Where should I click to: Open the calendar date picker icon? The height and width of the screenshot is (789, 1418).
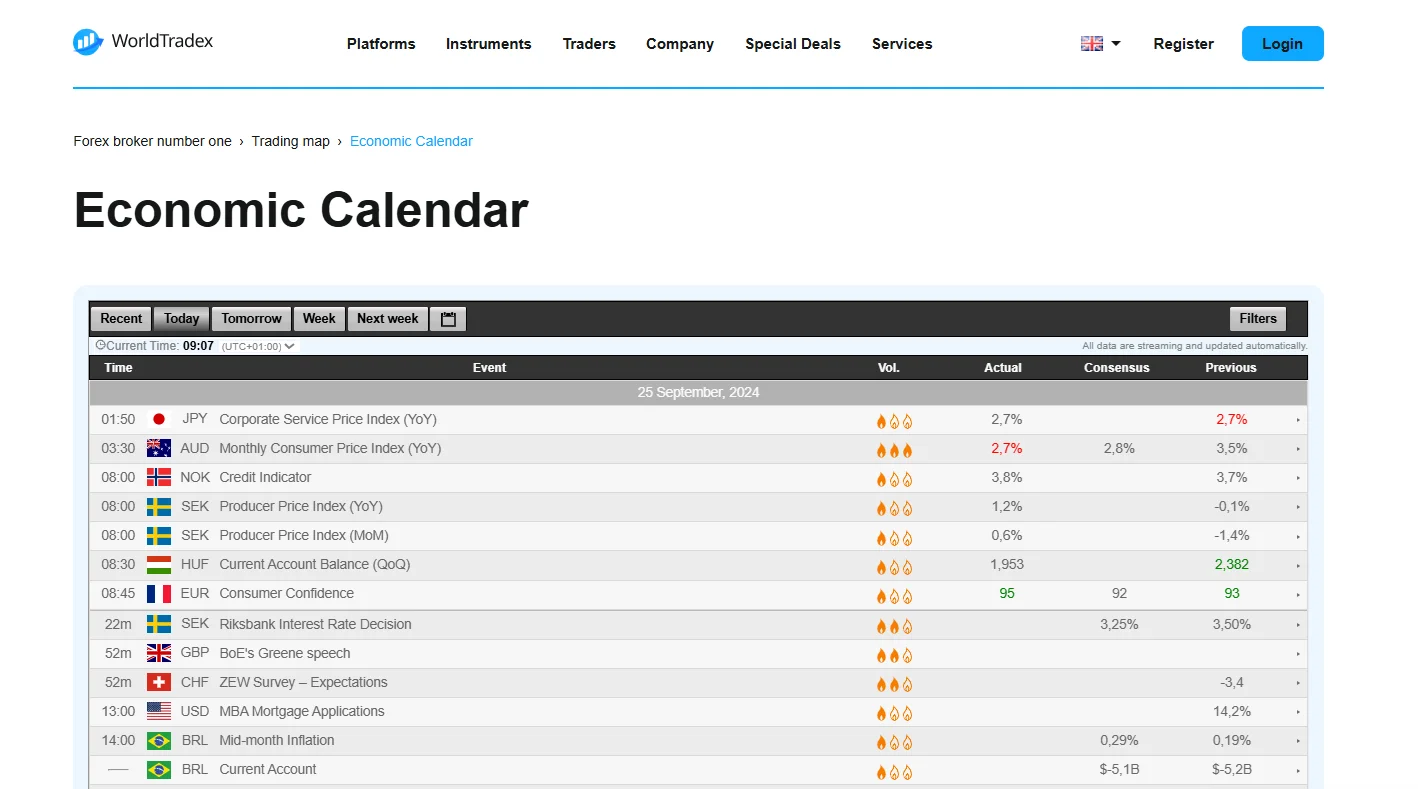(447, 318)
